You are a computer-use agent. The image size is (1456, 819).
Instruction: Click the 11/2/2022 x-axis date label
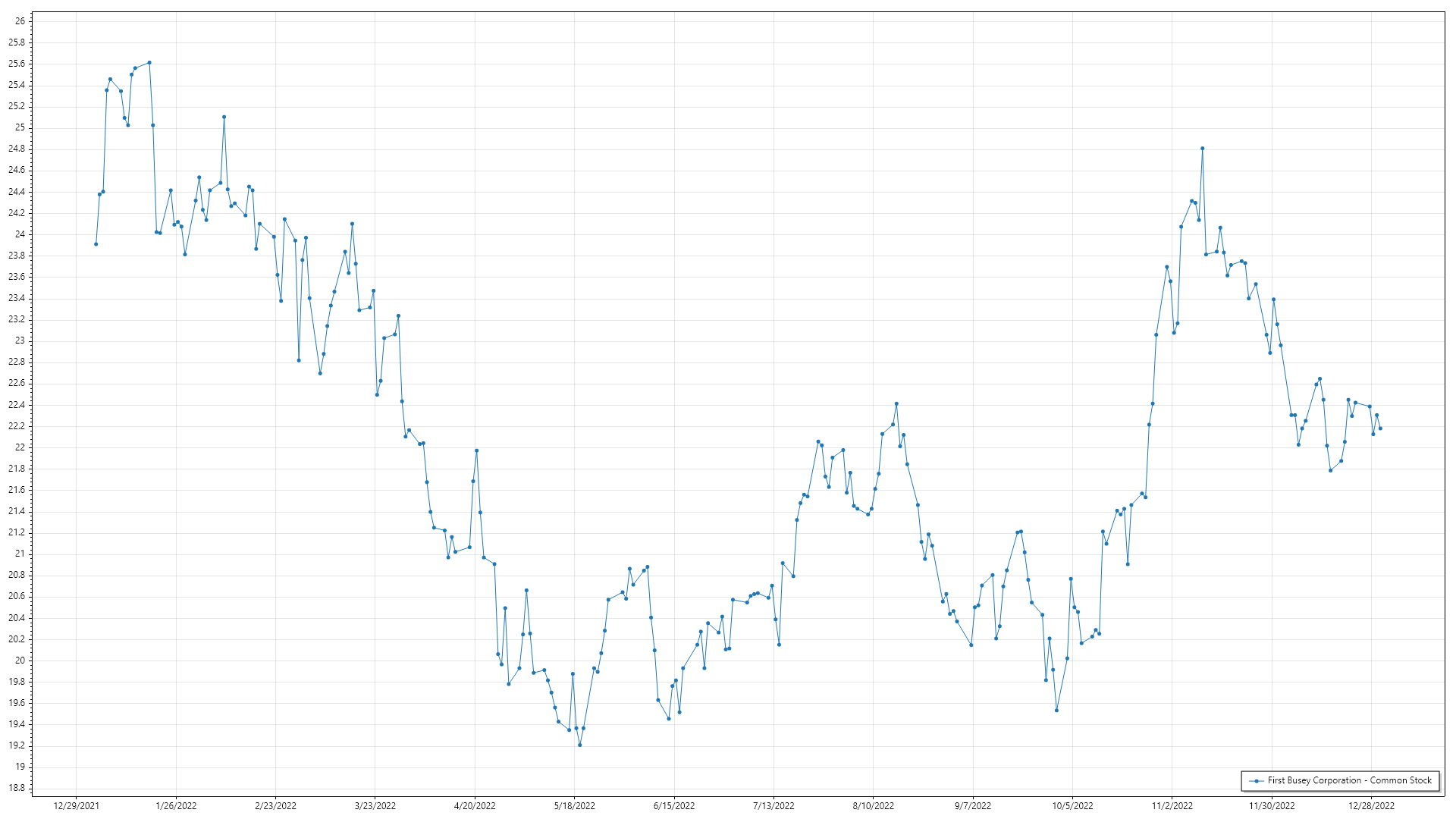pyautogui.click(x=1172, y=806)
